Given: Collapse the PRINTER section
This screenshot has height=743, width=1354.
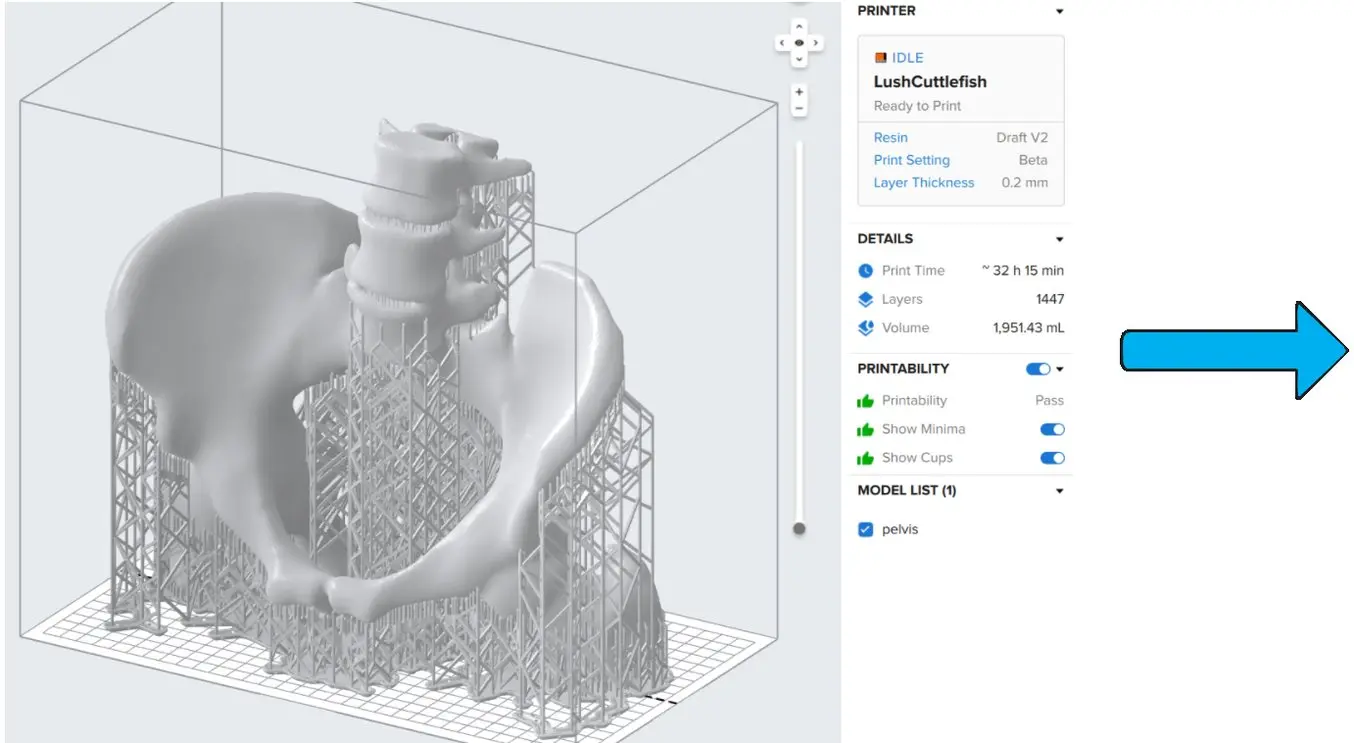Looking at the screenshot, I should (x=1060, y=12).
